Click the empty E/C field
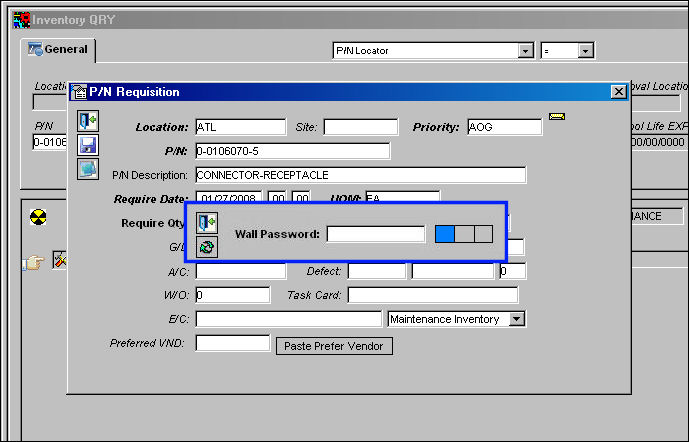This screenshot has height=442, width=689. [289, 319]
